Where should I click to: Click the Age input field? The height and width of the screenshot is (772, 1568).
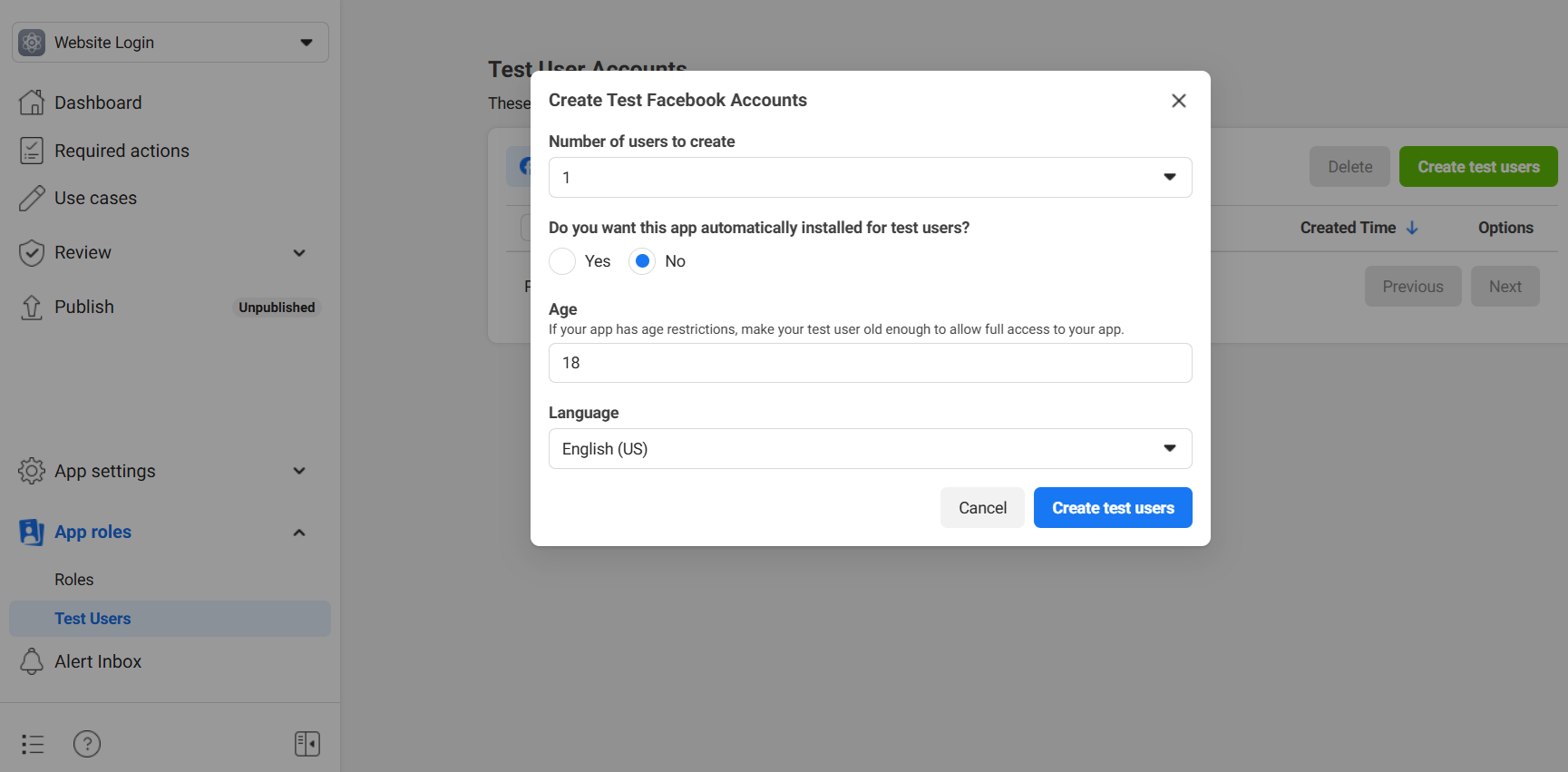tap(871, 363)
